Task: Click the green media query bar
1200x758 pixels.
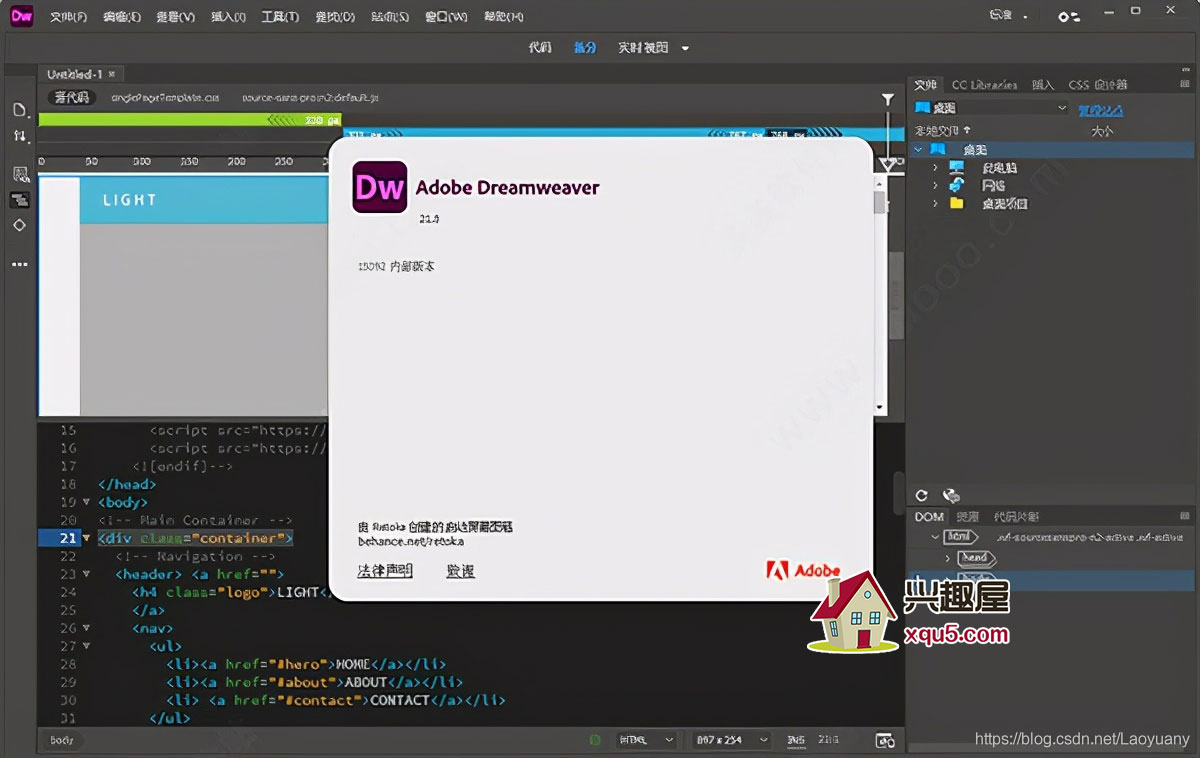Action: (190, 120)
